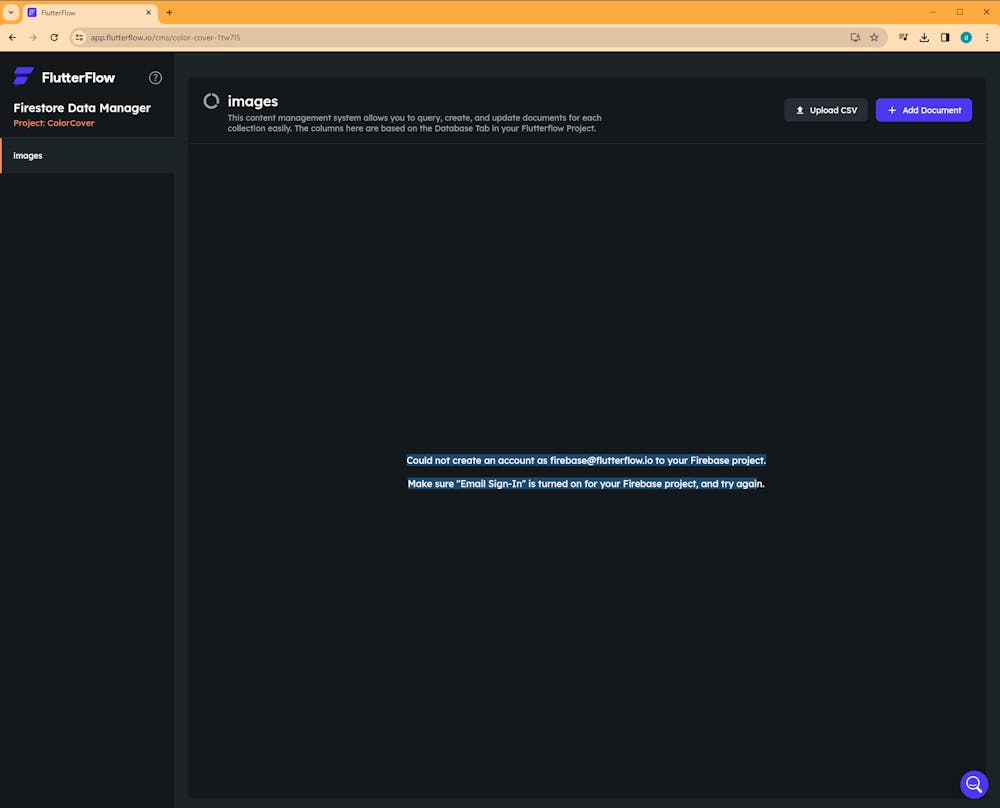Viewport: 1000px width, 808px height.
Task: Open the media control icon in toolbar
Action: (x=903, y=38)
